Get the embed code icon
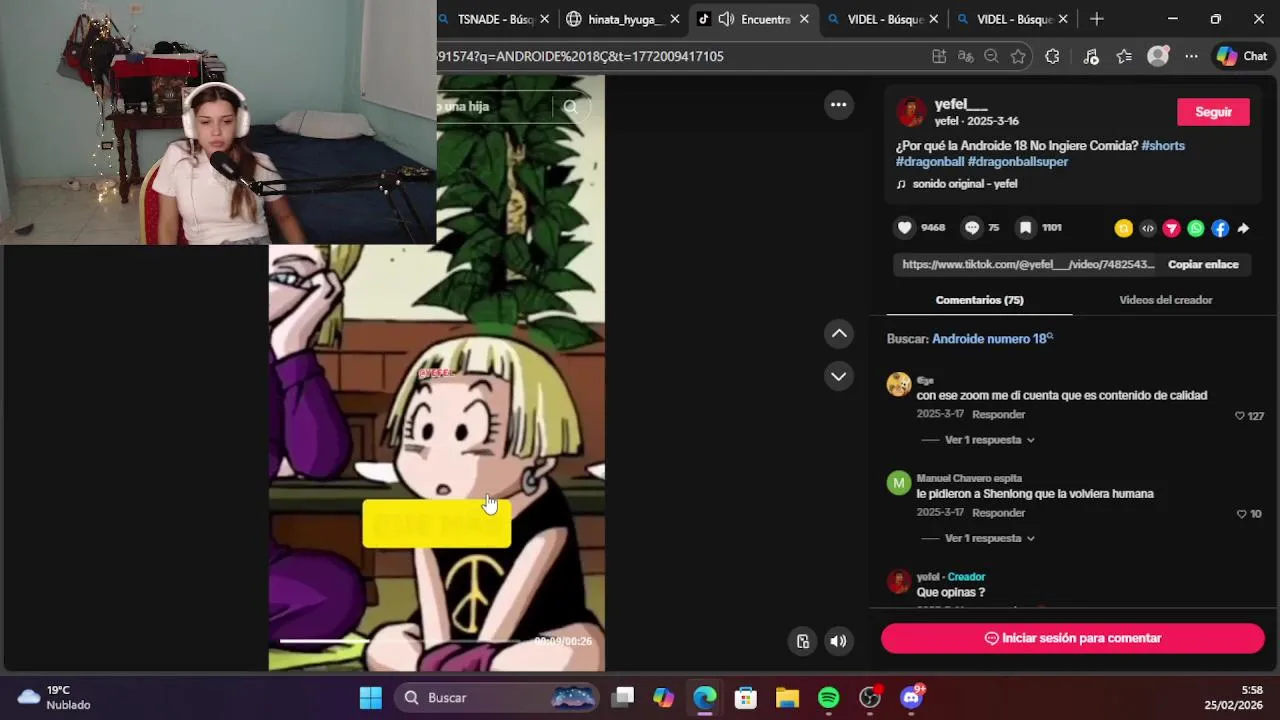1280x720 pixels. point(1148,228)
